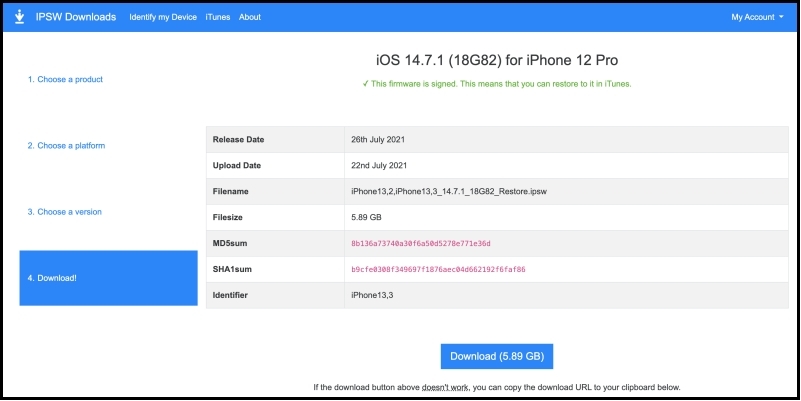Click the Identifier value iPhone13,3
This screenshot has width=801, height=401.
click(371, 296)
